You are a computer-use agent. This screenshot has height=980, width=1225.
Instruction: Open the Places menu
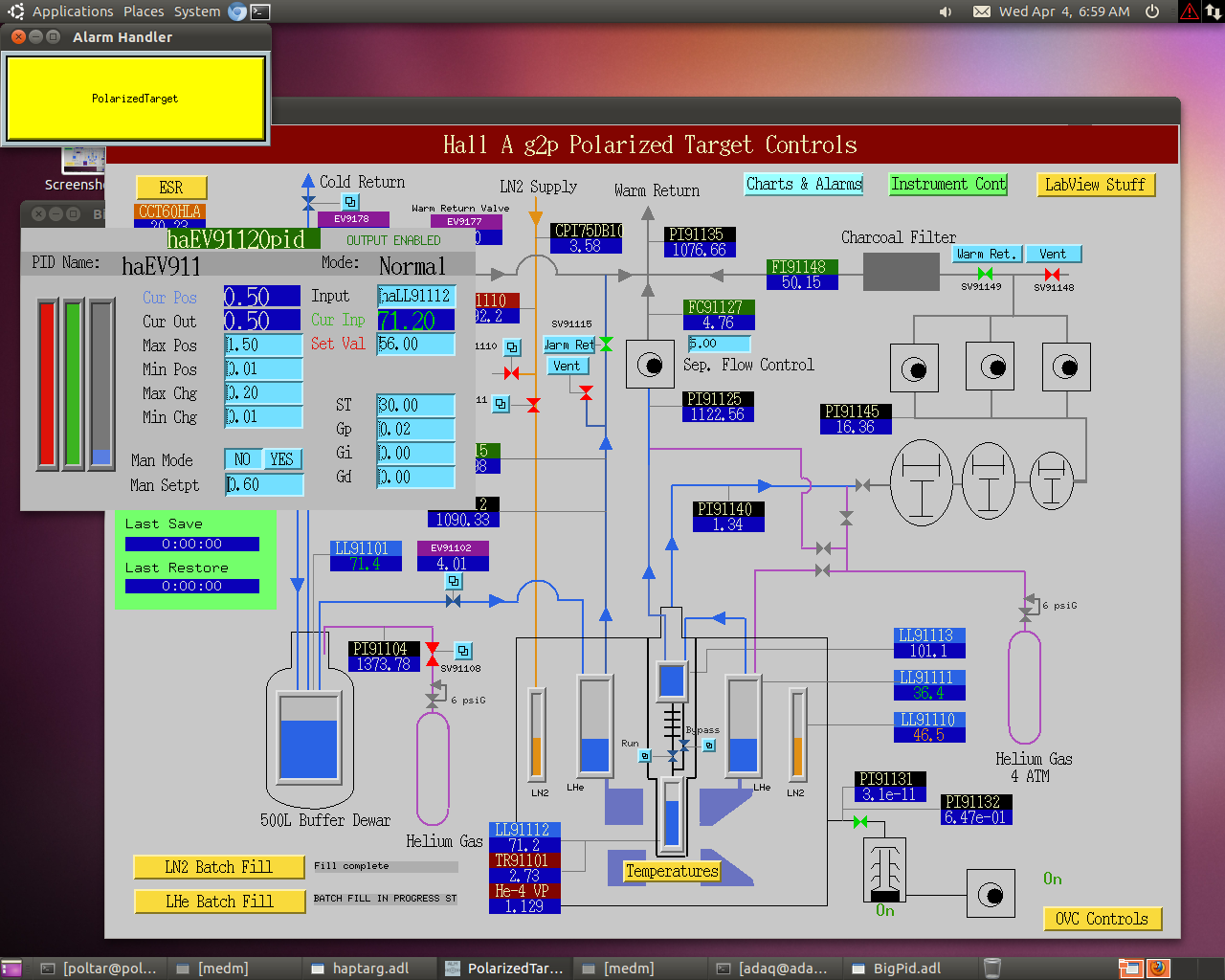coord(144,11)
